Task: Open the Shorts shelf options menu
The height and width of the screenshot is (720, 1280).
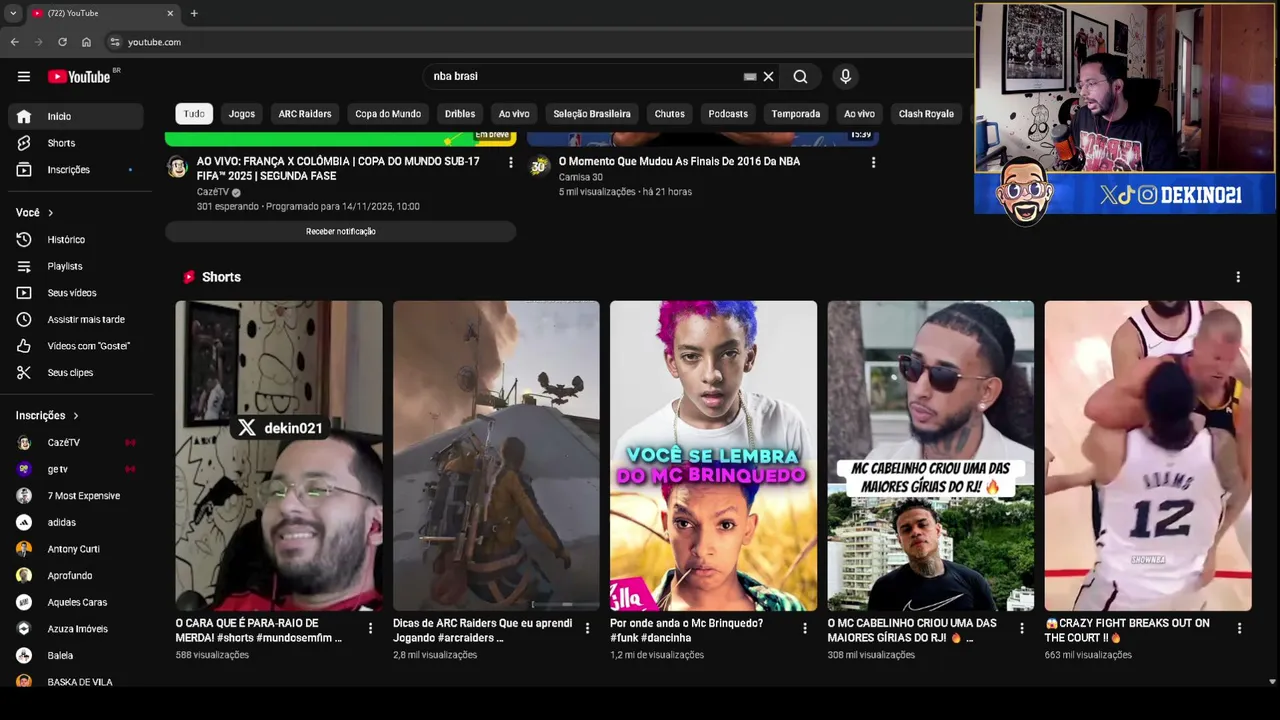Action: pyautogui.click(x=1238, y=277)
